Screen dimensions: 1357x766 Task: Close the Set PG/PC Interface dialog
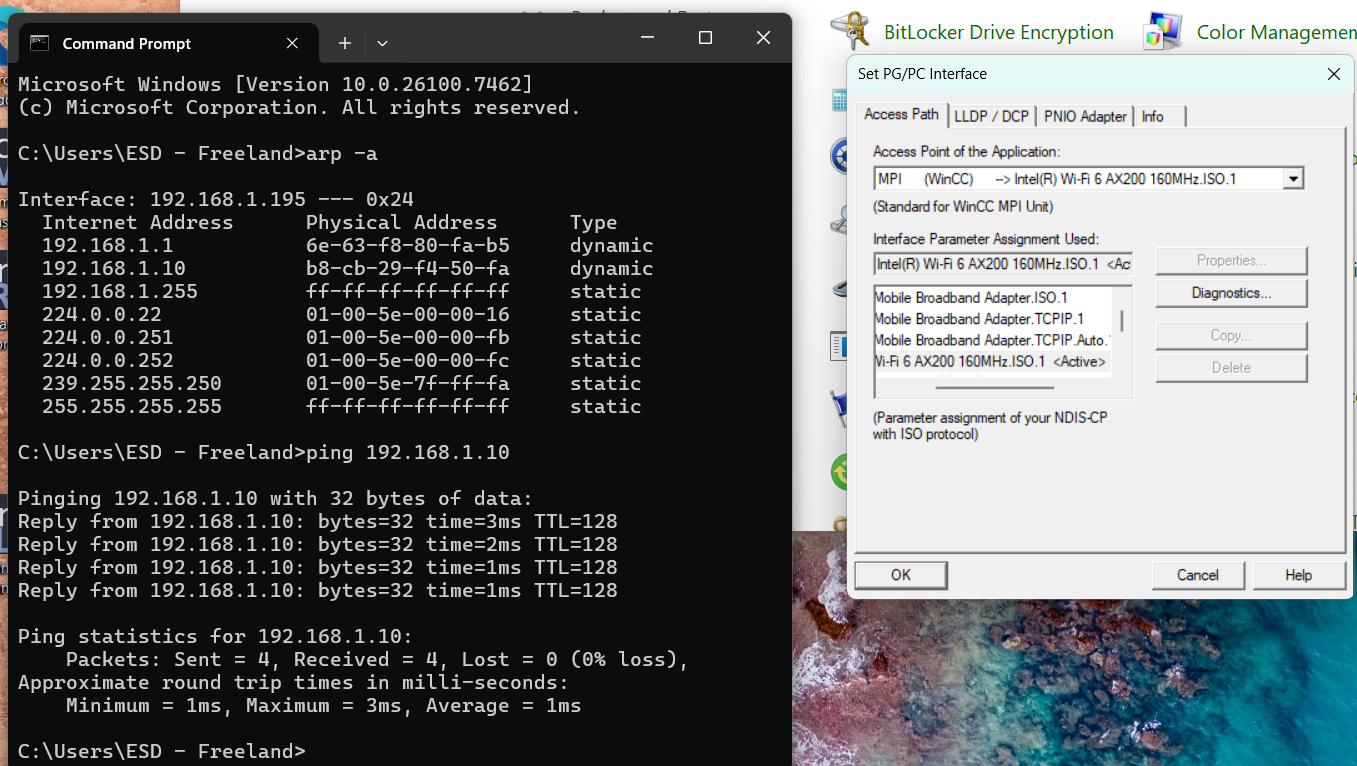coord(1333,74)
